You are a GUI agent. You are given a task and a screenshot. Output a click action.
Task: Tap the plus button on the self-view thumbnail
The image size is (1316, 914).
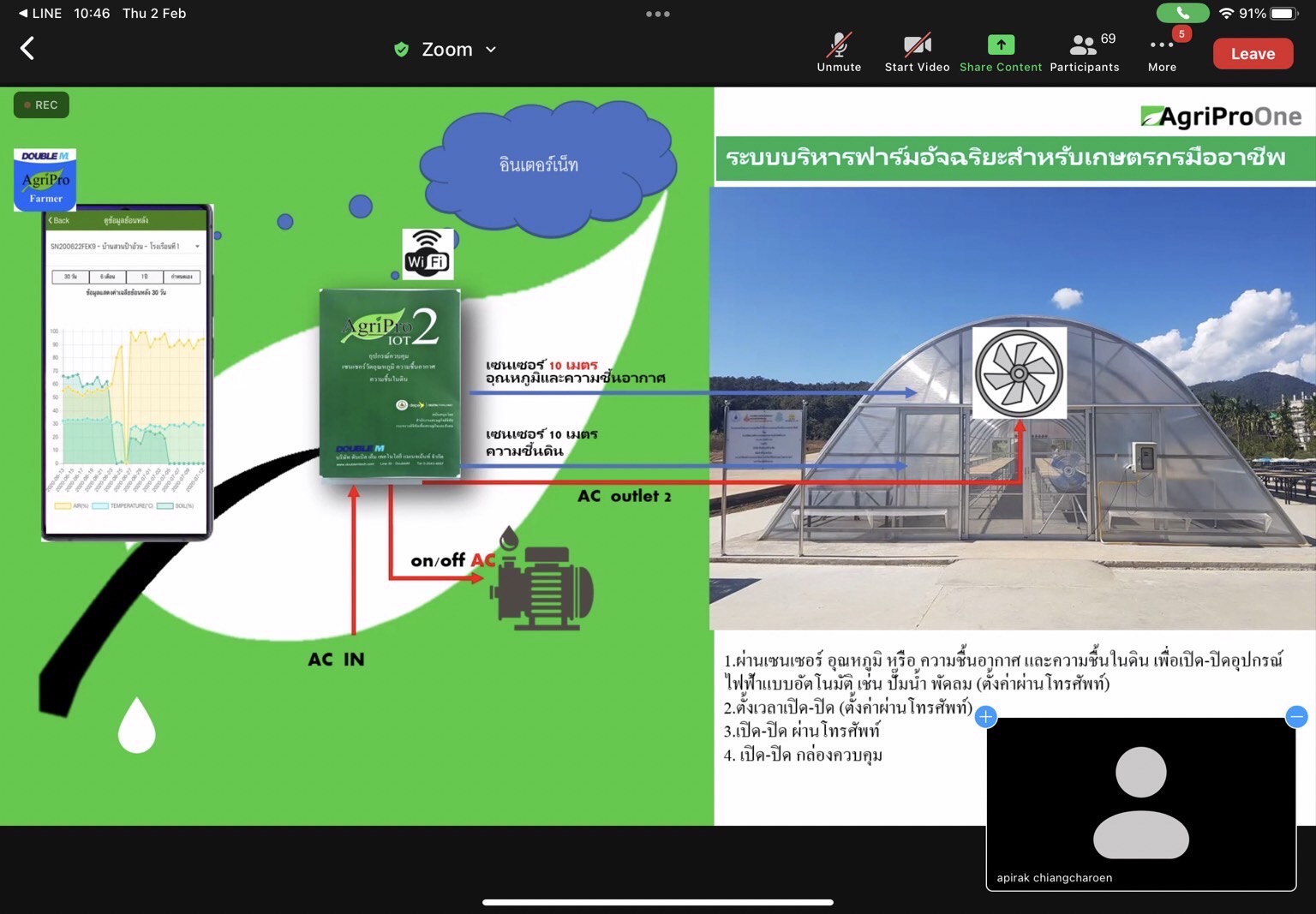(986, 717)
